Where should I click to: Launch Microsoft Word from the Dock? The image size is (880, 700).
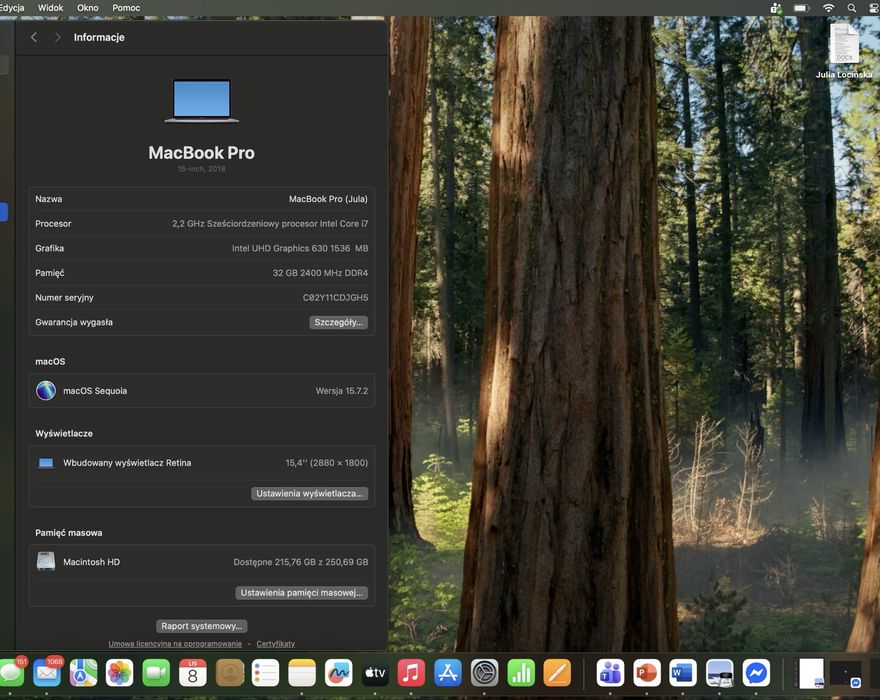pyautogui.click(x=683, y=672)
